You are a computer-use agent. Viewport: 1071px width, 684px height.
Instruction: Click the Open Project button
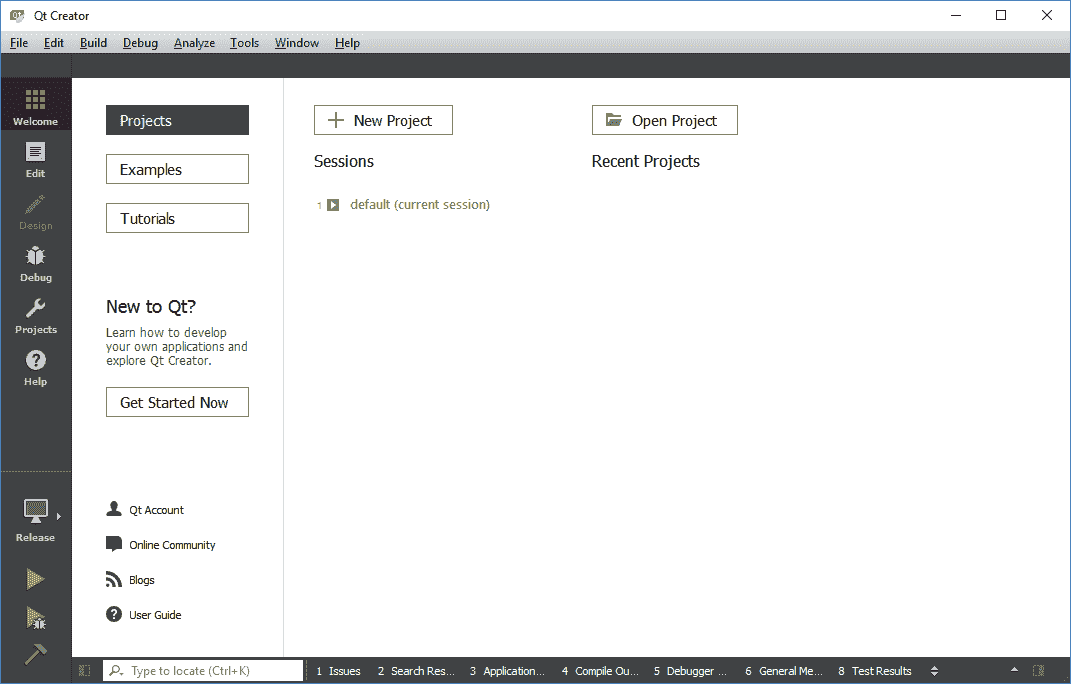point(664,119)
